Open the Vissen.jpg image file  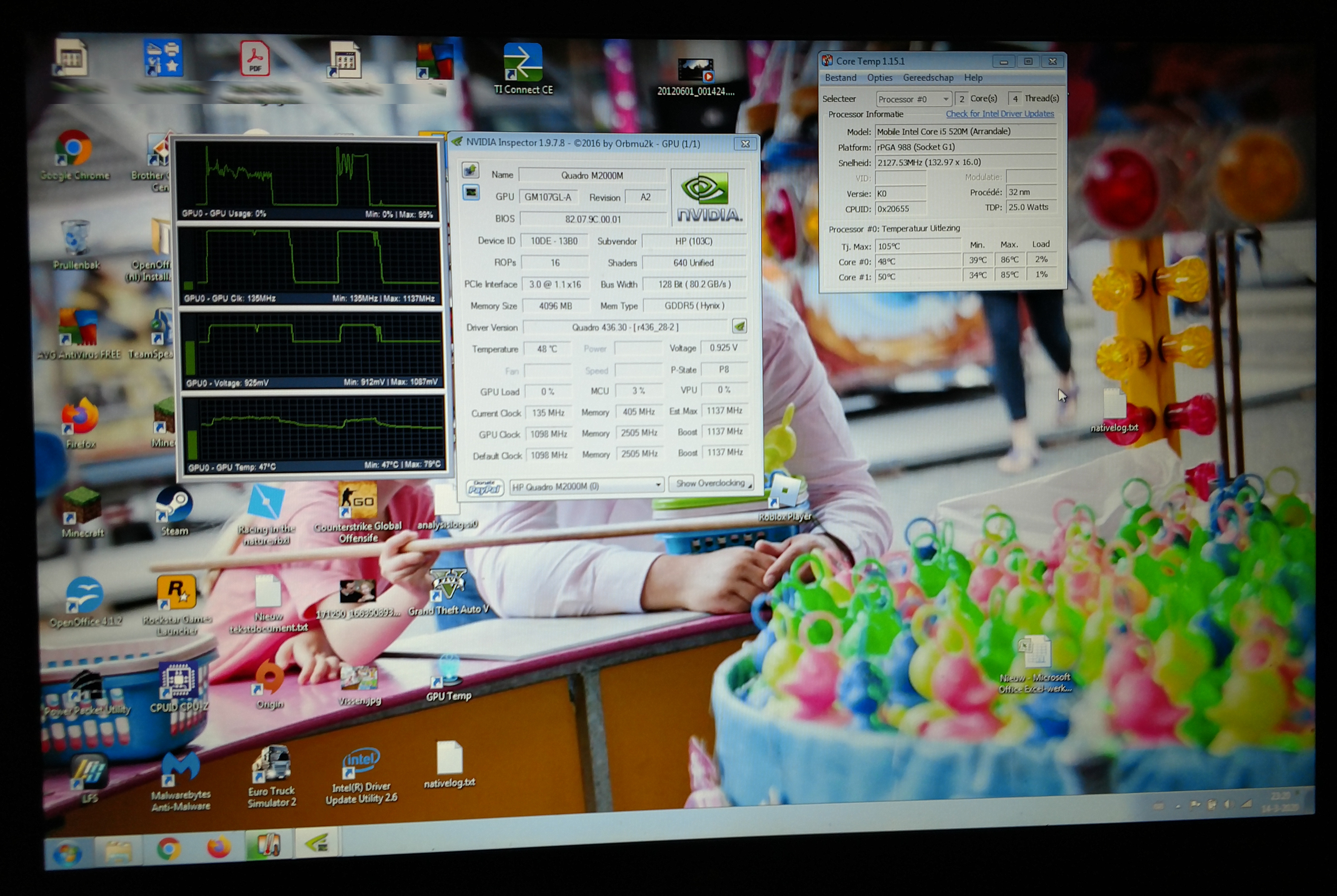(x=359, y=685)
